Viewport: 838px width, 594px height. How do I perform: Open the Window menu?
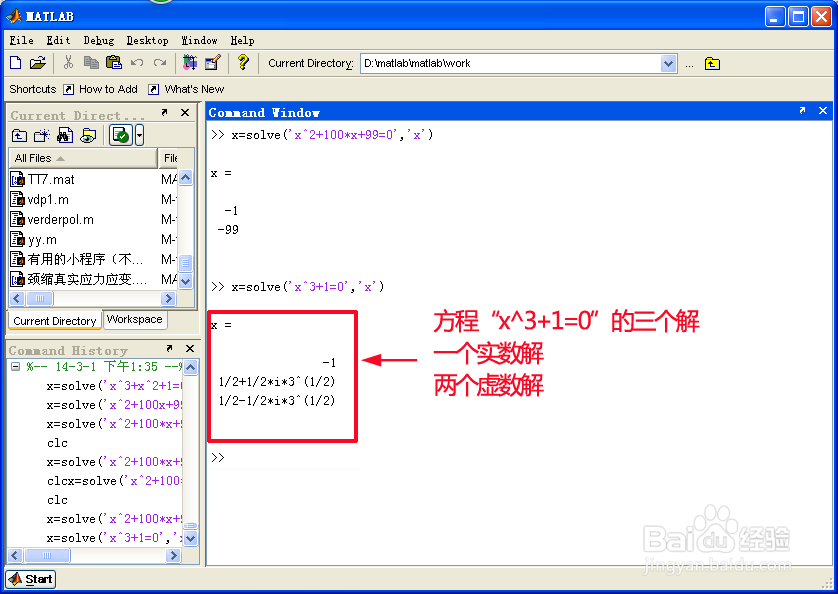coord(199,40)
